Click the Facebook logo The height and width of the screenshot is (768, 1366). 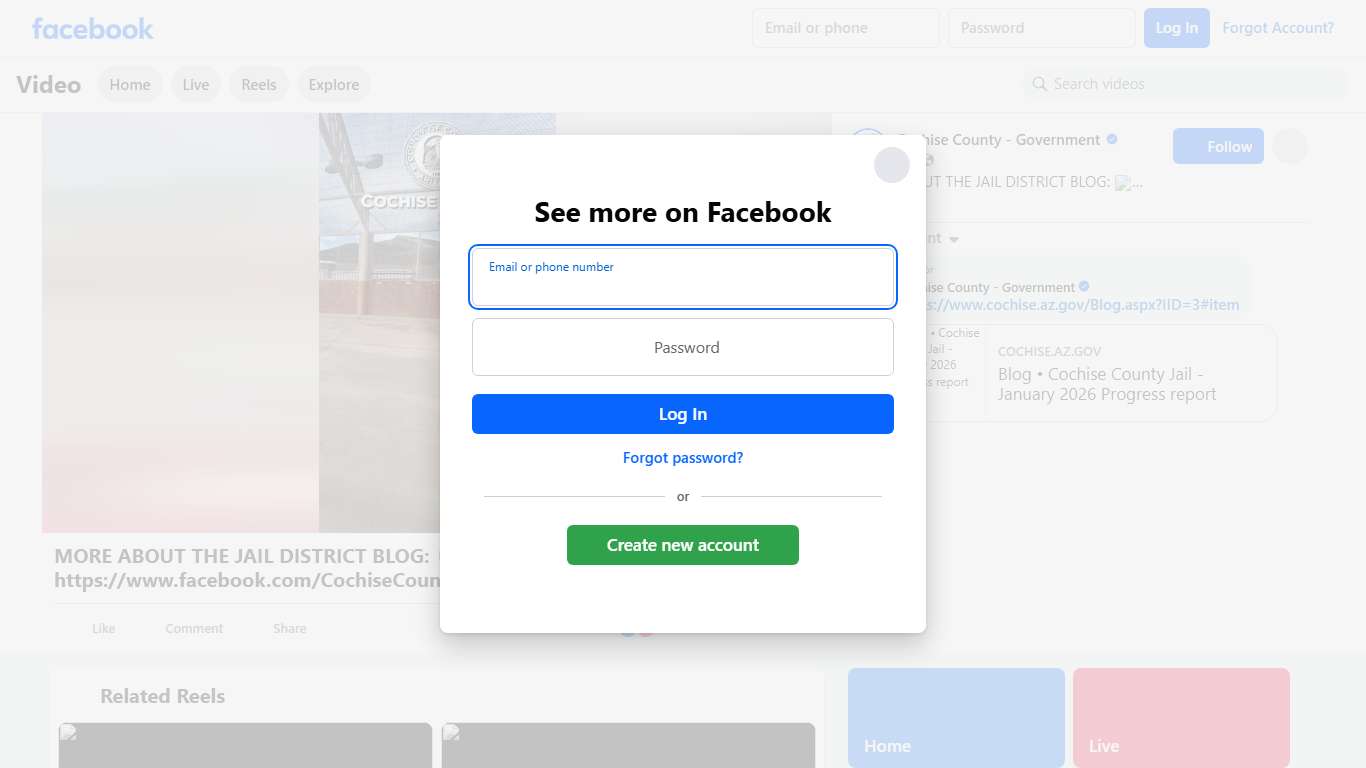92,28
